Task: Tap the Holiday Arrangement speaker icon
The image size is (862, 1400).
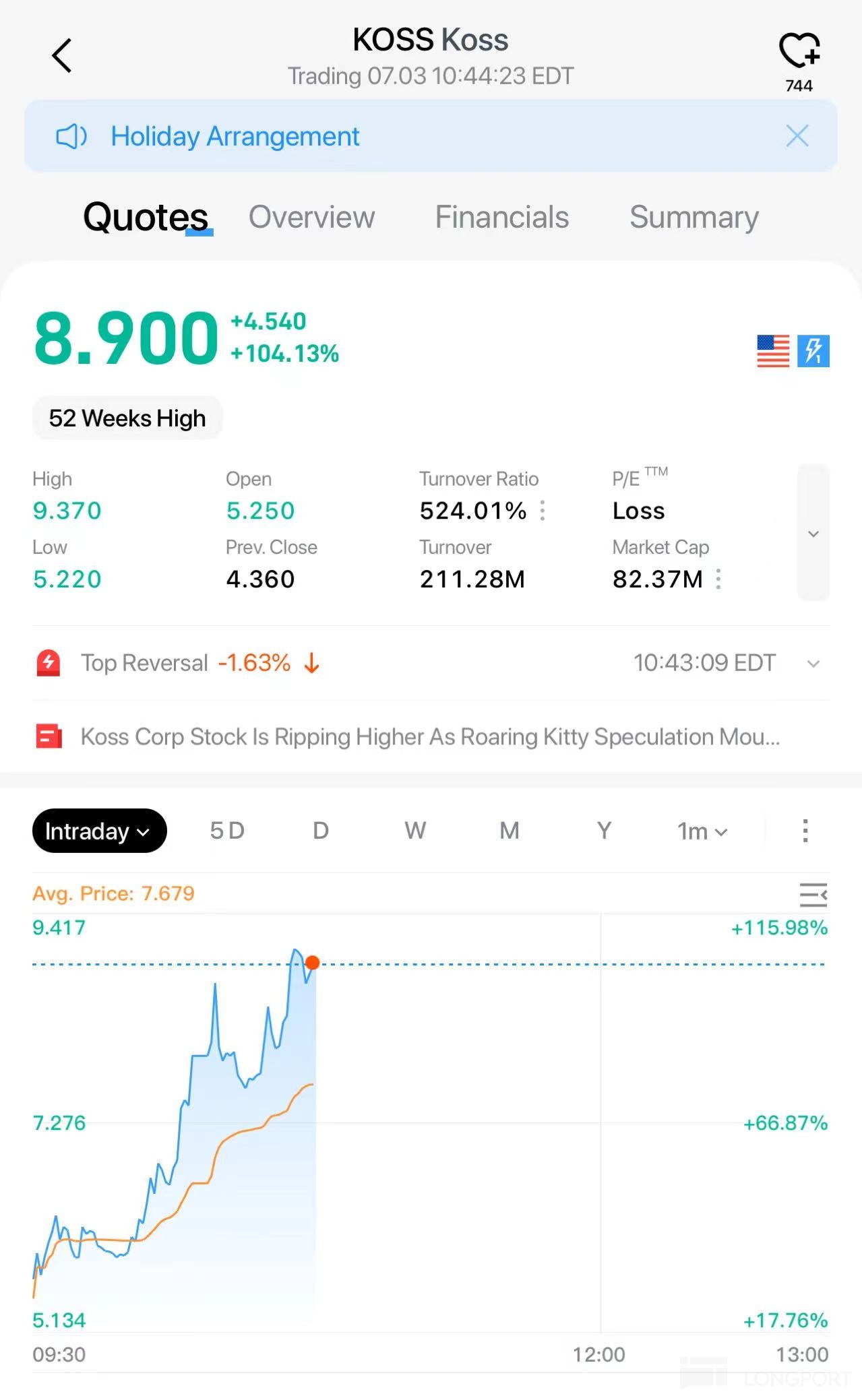Action: tap(71, 136)
